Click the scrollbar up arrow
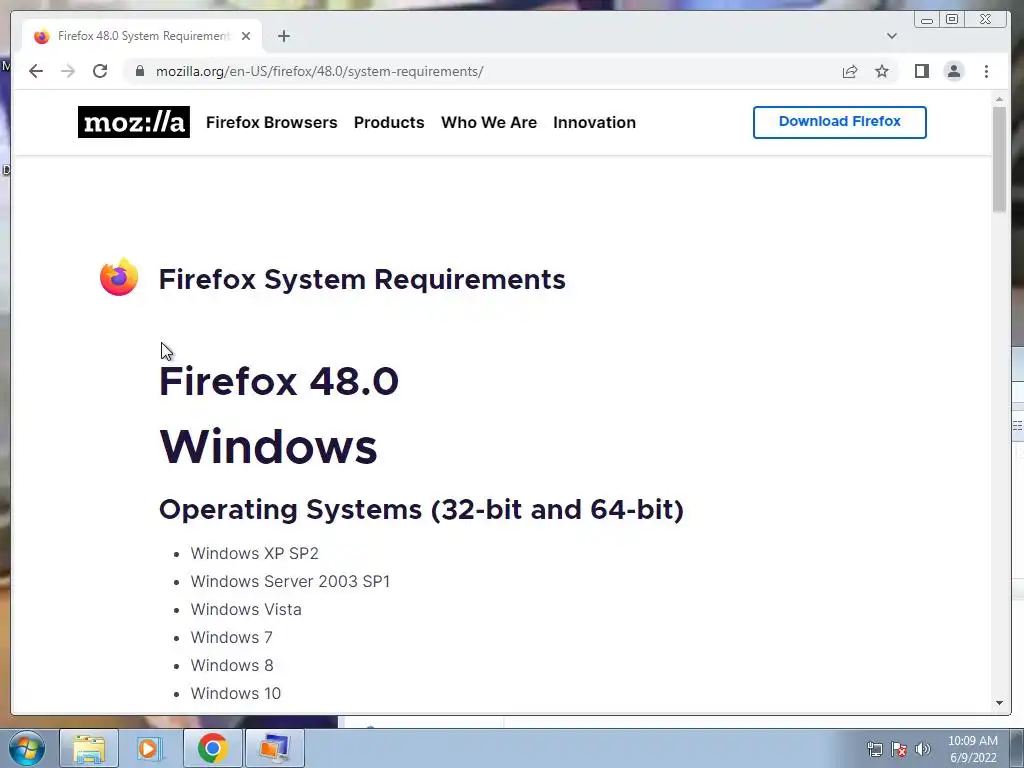1024x768 pixels. [999, 99]
